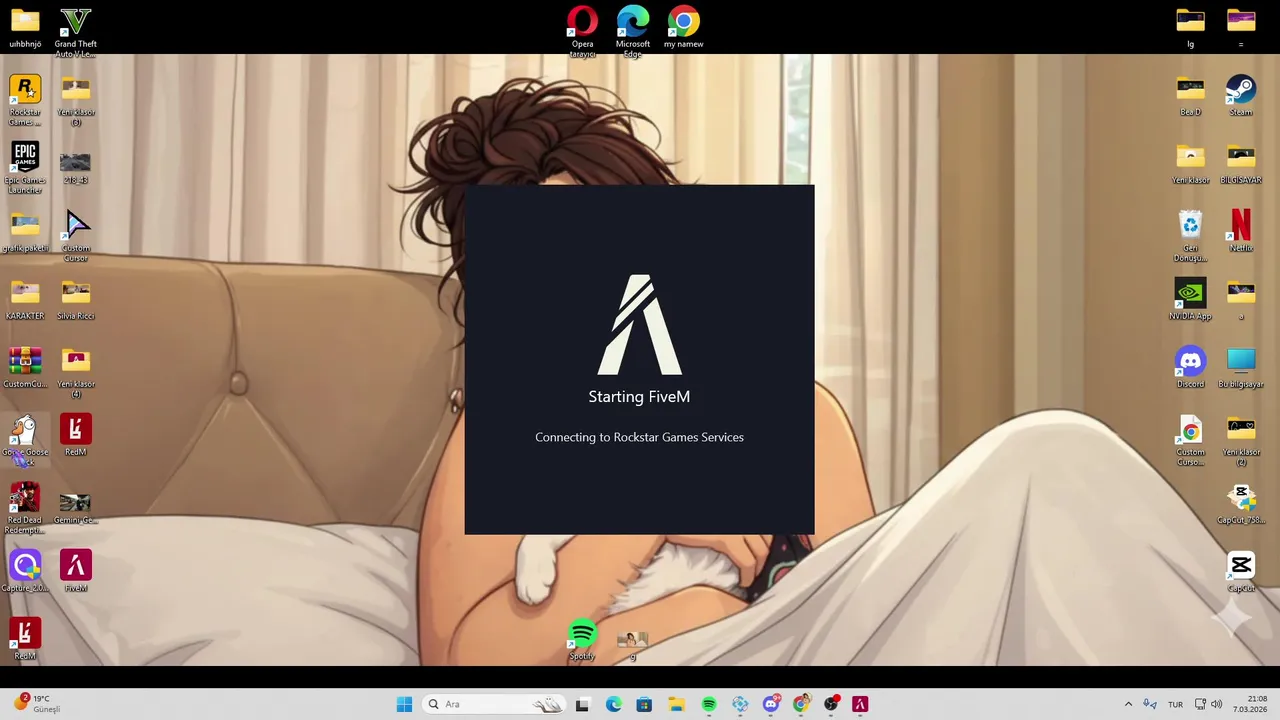
Task: Open the Netflix desktop shortcut
Action: click(1241, 232)
